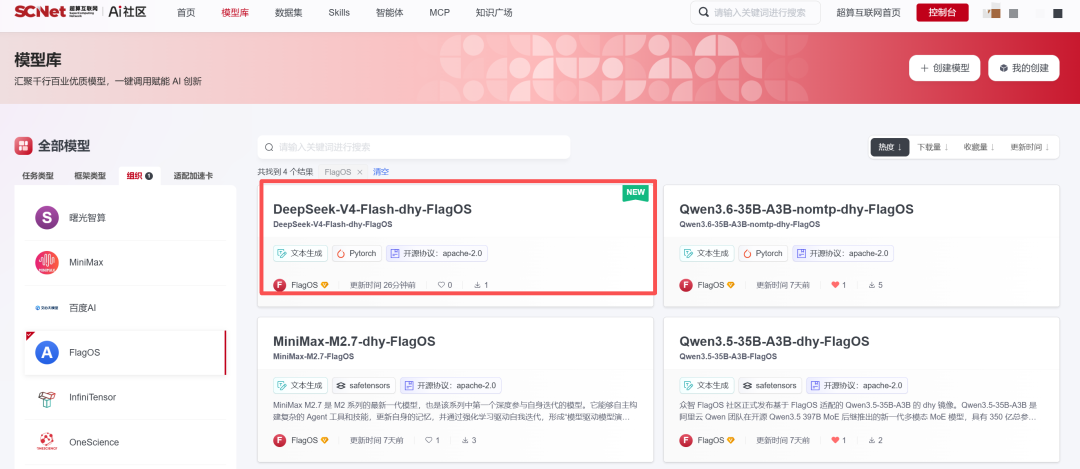Image resolution: width=1080 pixels, height=469 pixels.
Task: Select the MiniMax organization logo
Action: [47, 262]
